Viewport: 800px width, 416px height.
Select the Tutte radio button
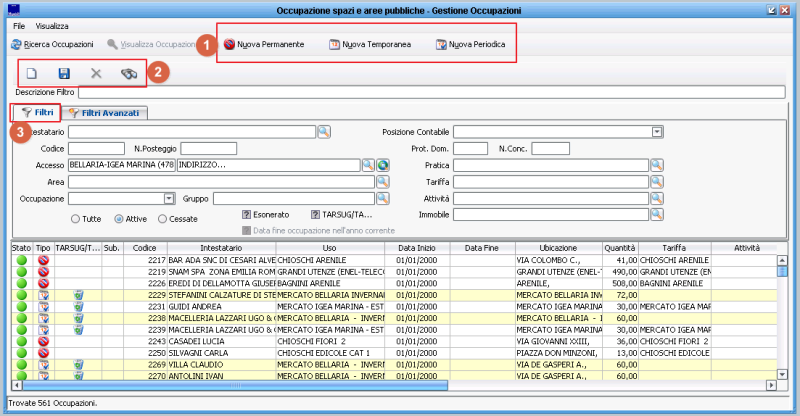[75, 218]
